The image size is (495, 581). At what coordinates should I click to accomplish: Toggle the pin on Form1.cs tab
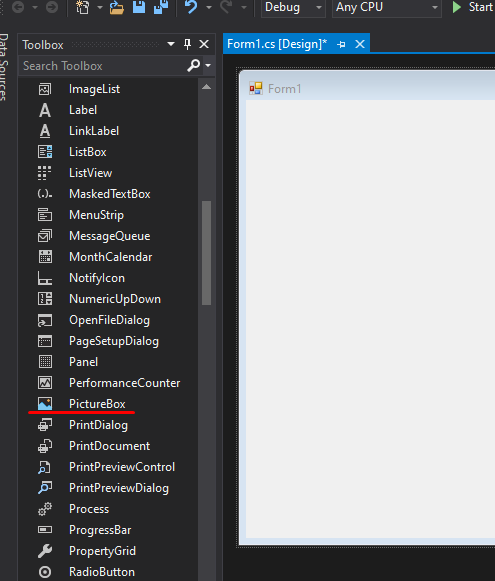click(342, 44)
